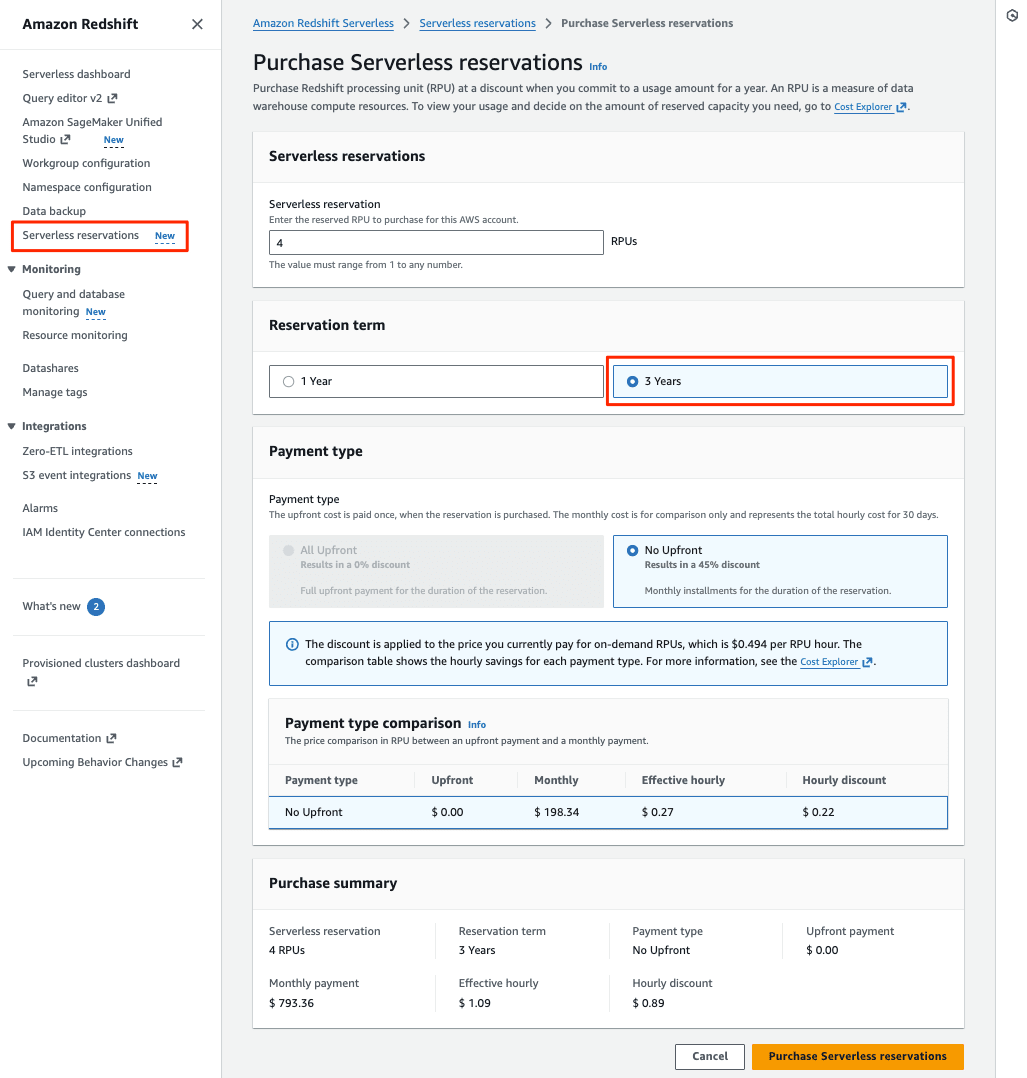Navigate to Serverless dashboard in the sidebar
The height and width of the screenshot is (1078, 1027).
[77, 73]
